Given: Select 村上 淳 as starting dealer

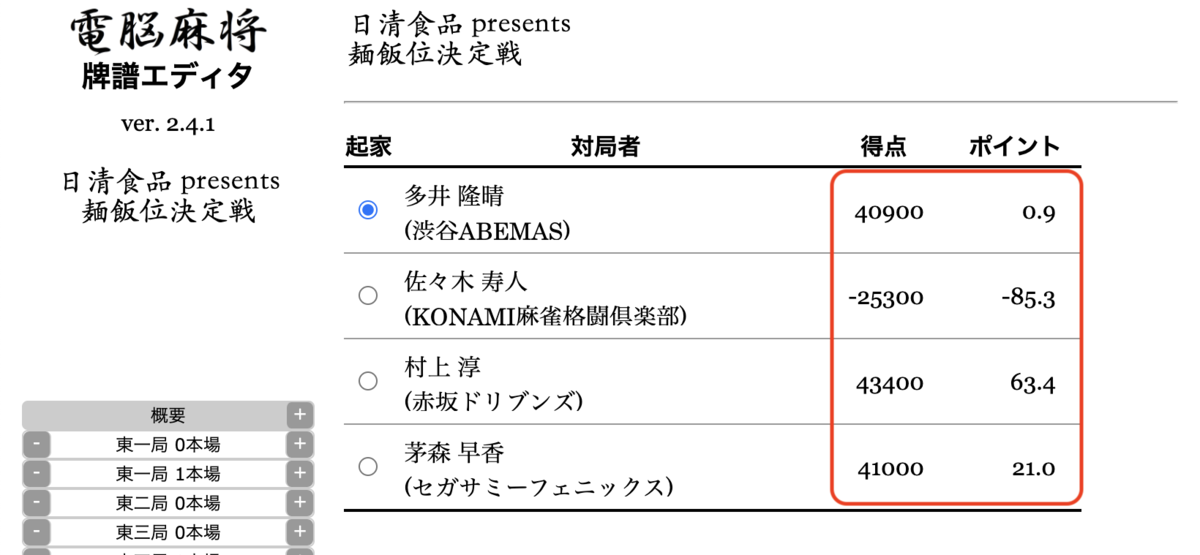Looking at the screenshot, I should pyautogui.click(x=368, y=381).
